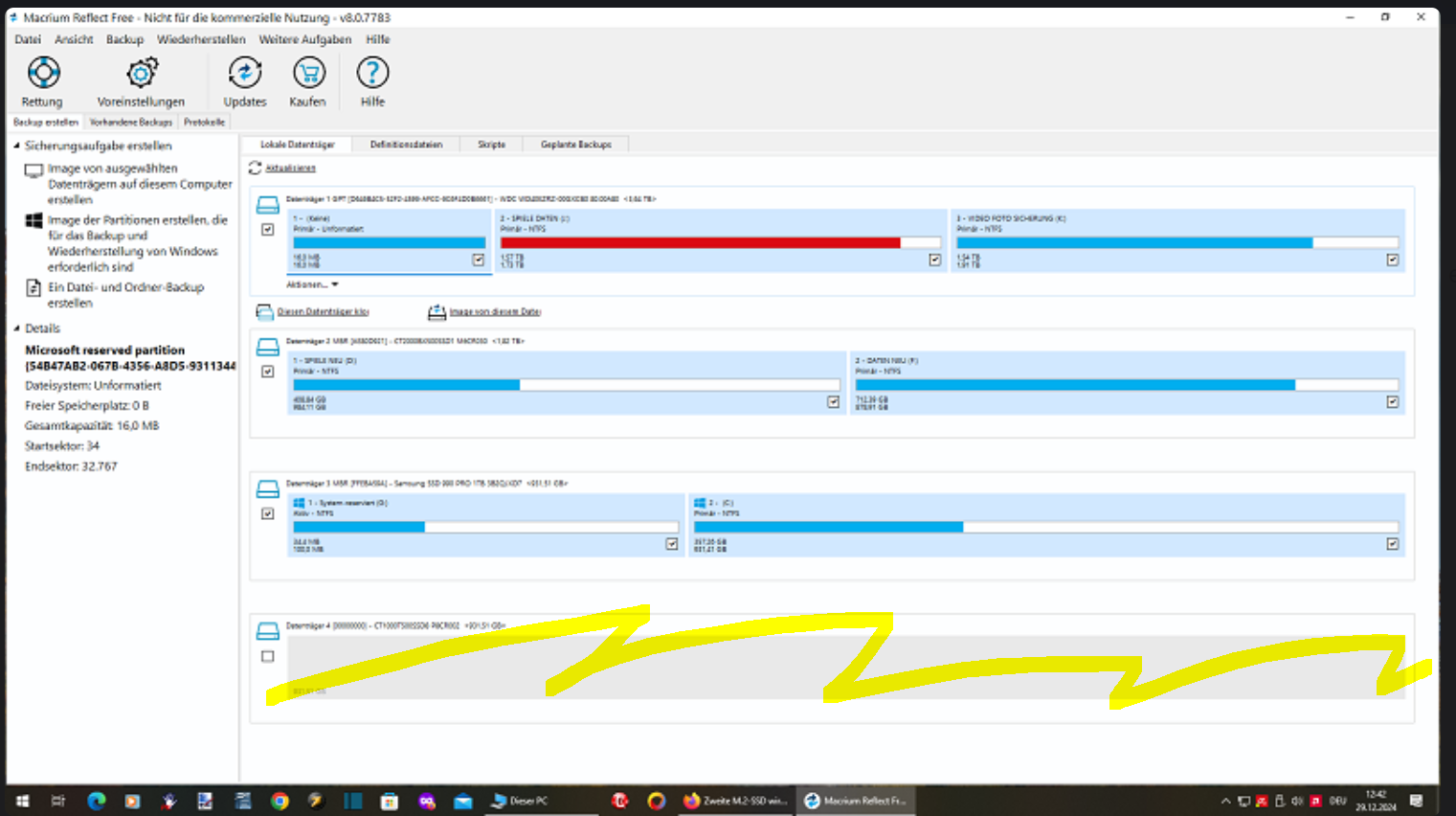Show hidden system tray icons
The image size is (1456, 816).
(x=1225, y=801)
